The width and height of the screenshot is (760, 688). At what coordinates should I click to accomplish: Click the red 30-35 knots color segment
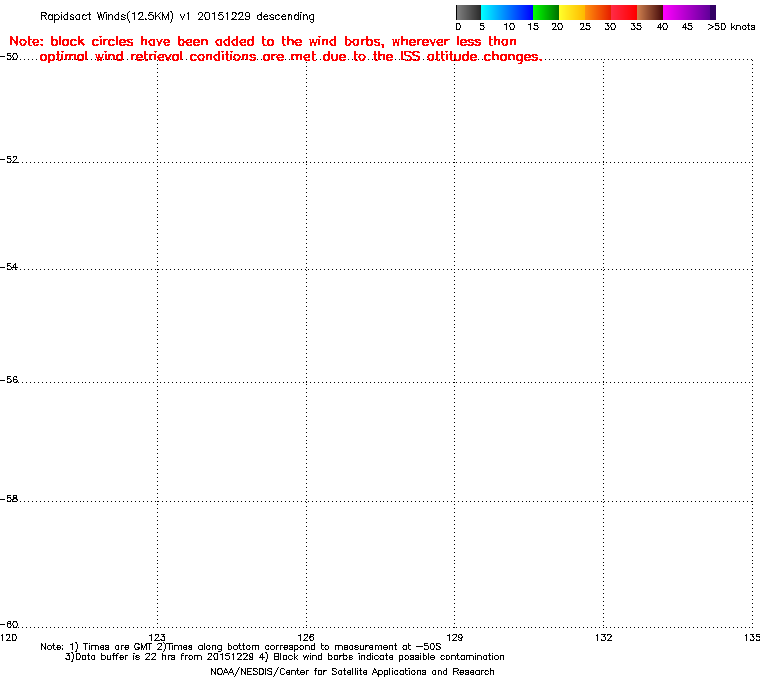click(x=624, y=12)
